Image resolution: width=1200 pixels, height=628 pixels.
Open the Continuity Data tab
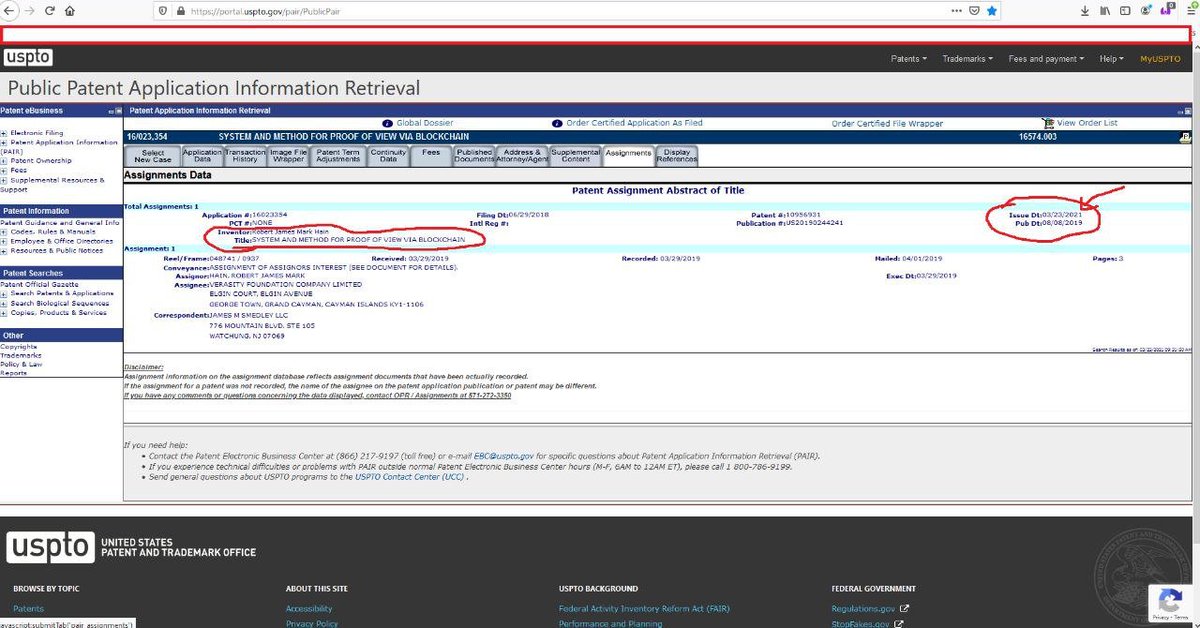coord(388,156)
